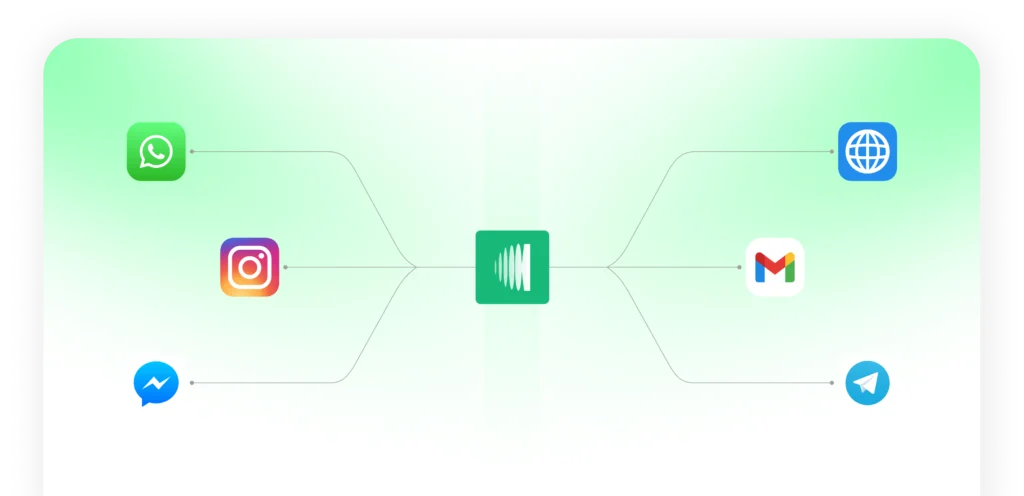Select the Instagram icon
Screen dimensions: 1024x496
click(x=250, y=267)
